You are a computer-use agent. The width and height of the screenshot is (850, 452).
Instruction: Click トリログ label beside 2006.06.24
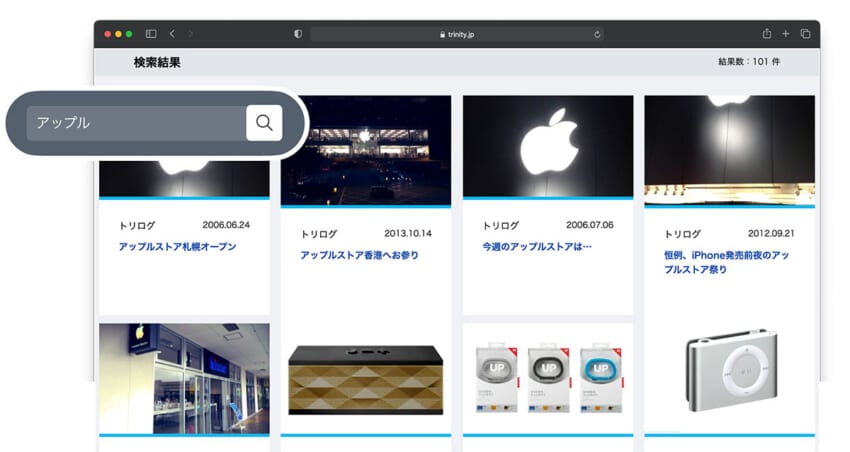137,225
